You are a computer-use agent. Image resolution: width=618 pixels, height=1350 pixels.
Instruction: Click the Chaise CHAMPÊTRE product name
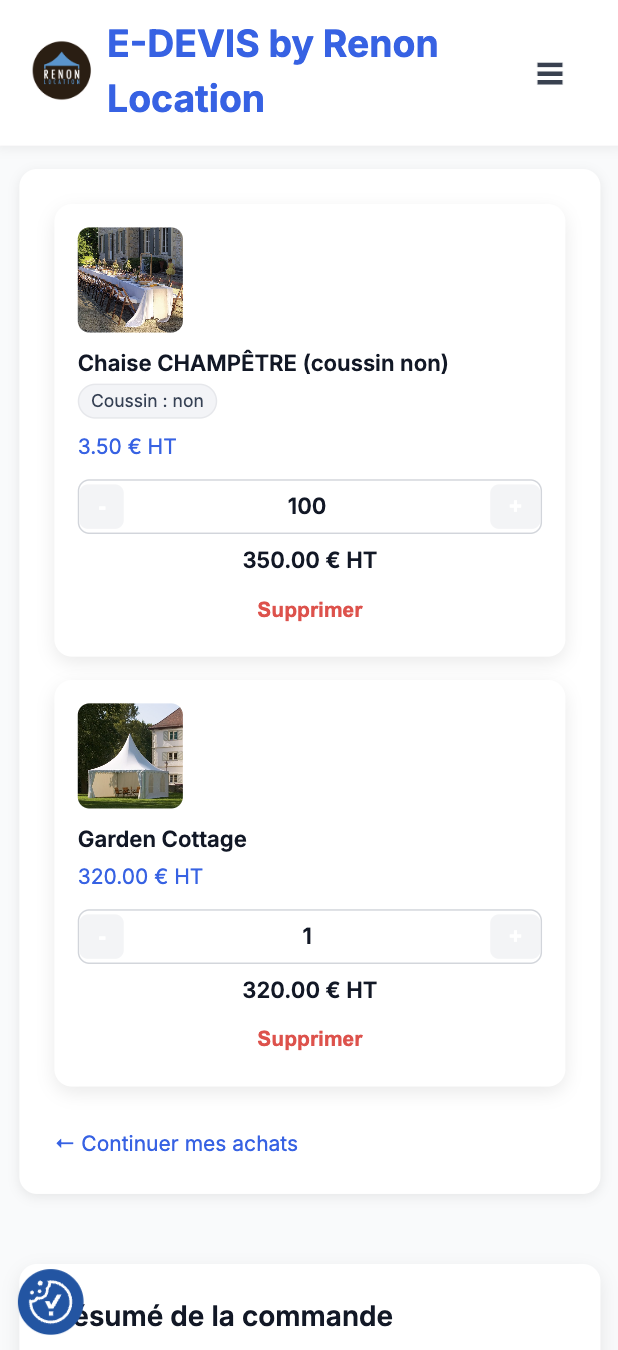coord(263,363)
